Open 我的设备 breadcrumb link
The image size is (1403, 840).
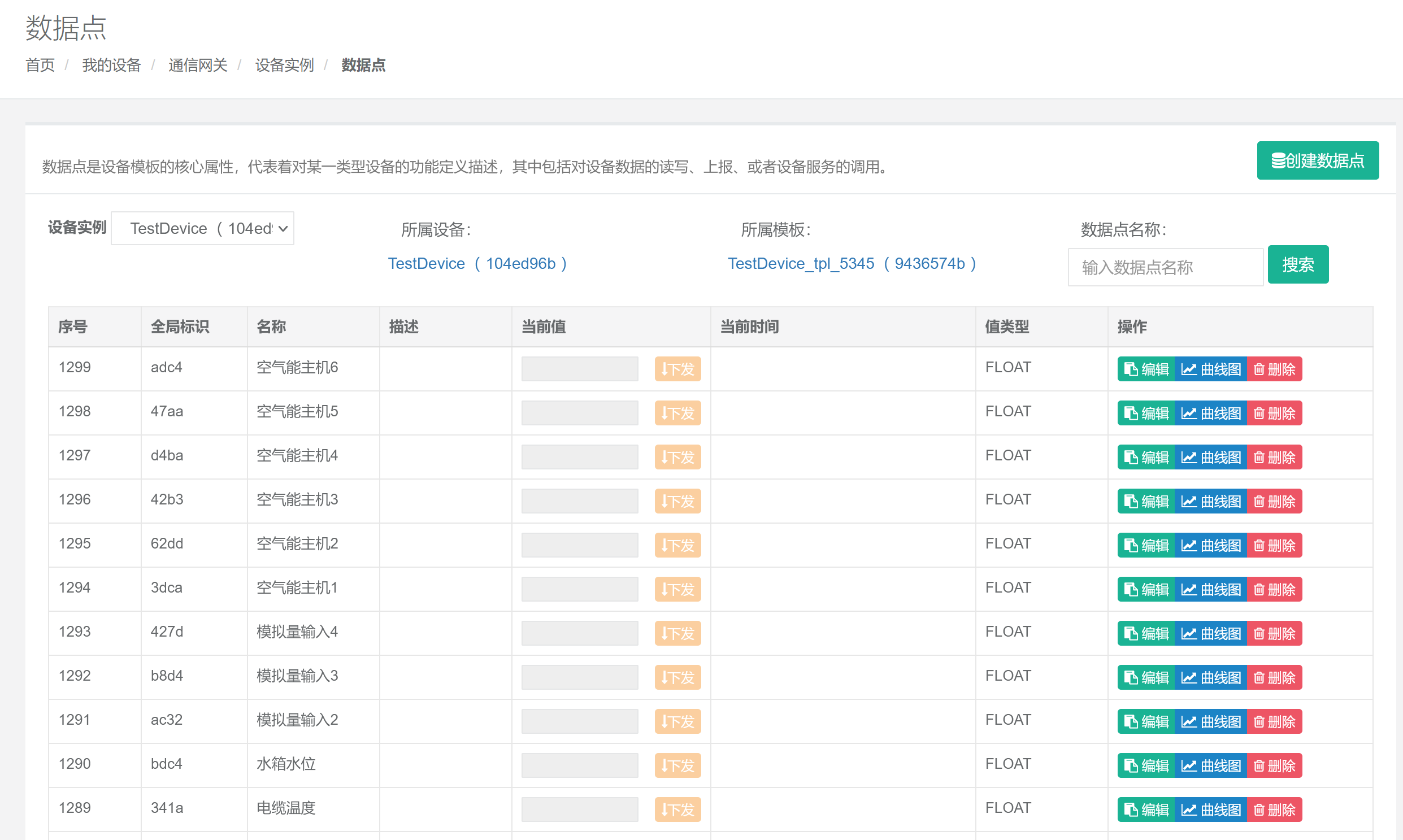pos(111,65)
